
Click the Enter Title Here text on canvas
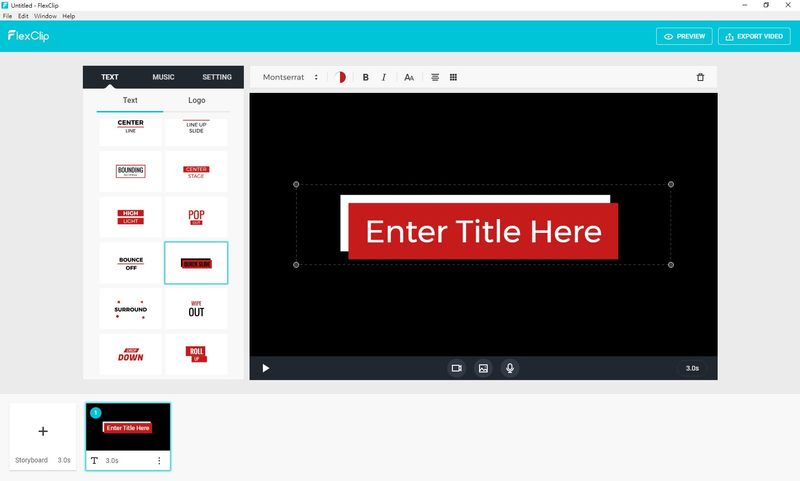[484, 232]
